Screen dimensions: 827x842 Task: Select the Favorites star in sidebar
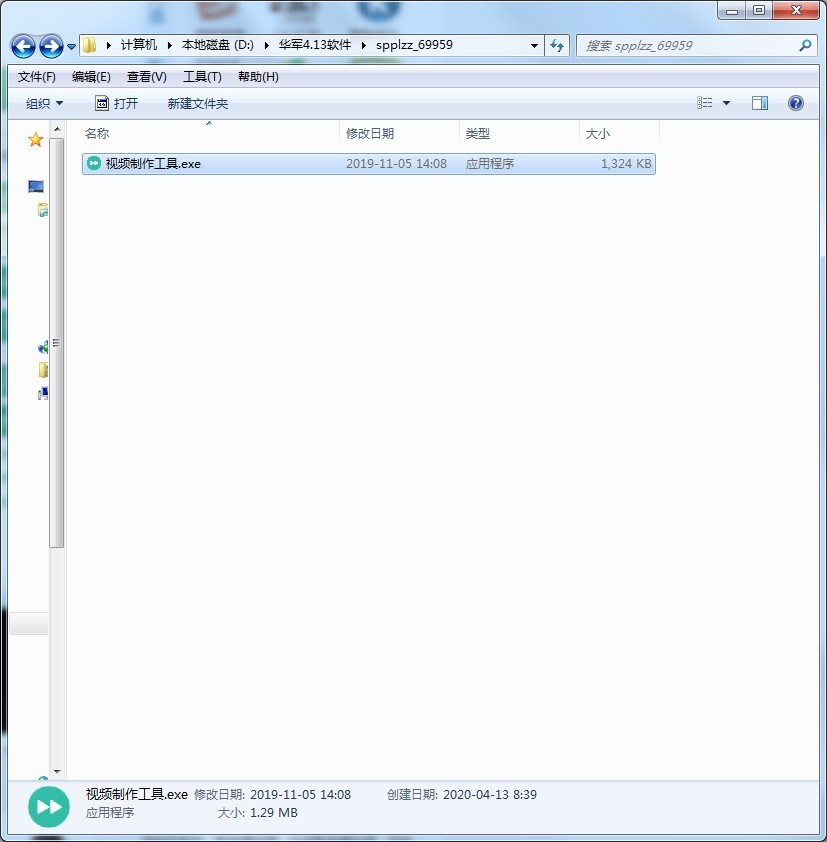35,140
